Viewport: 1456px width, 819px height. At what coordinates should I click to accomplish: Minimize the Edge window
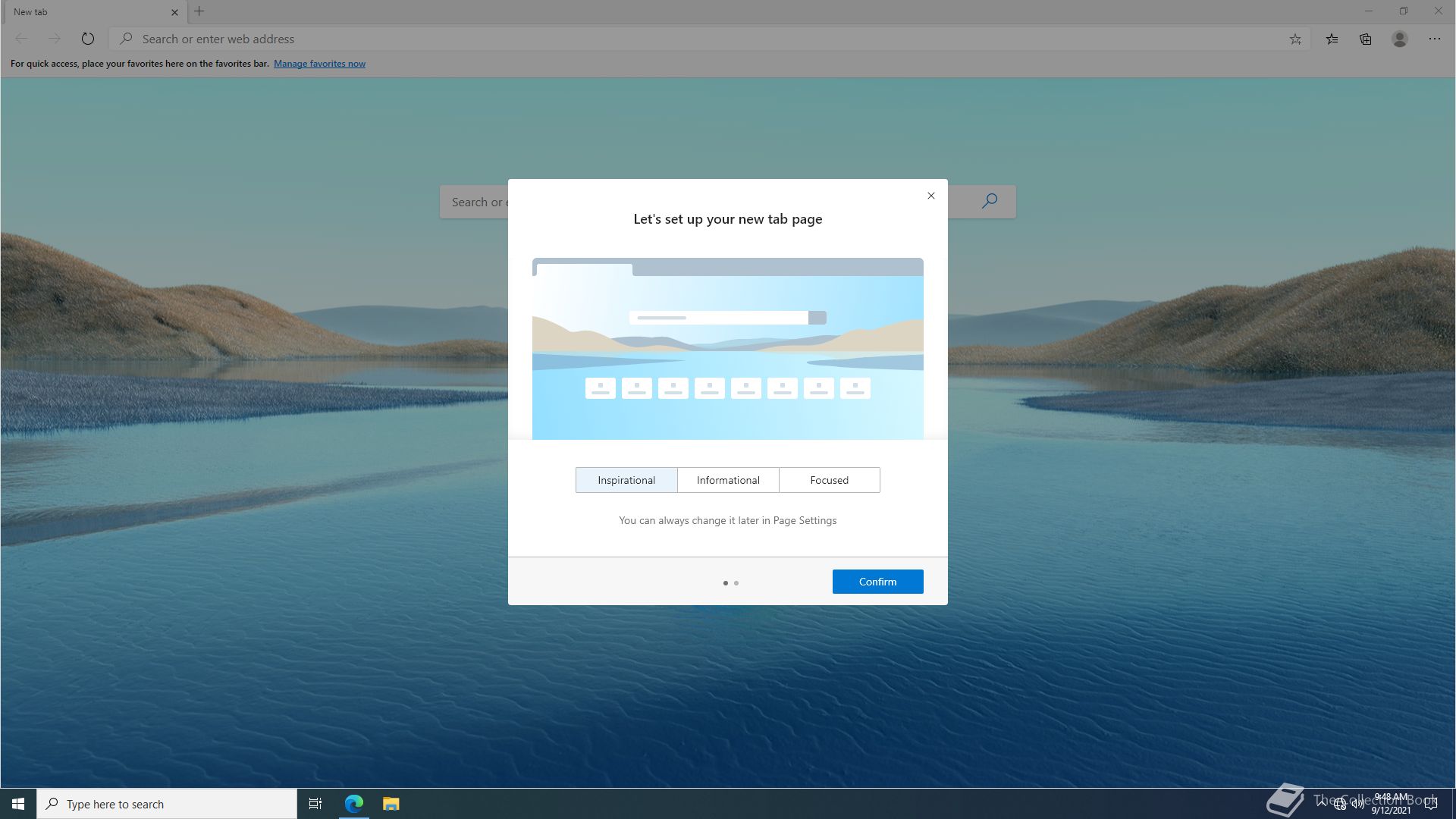1369,11
